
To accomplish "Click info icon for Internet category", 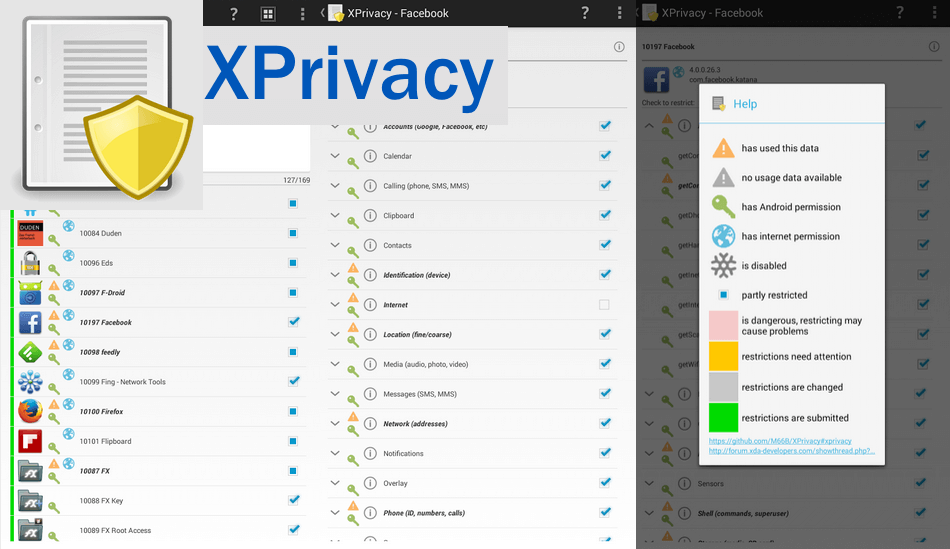I will point(370,304).
